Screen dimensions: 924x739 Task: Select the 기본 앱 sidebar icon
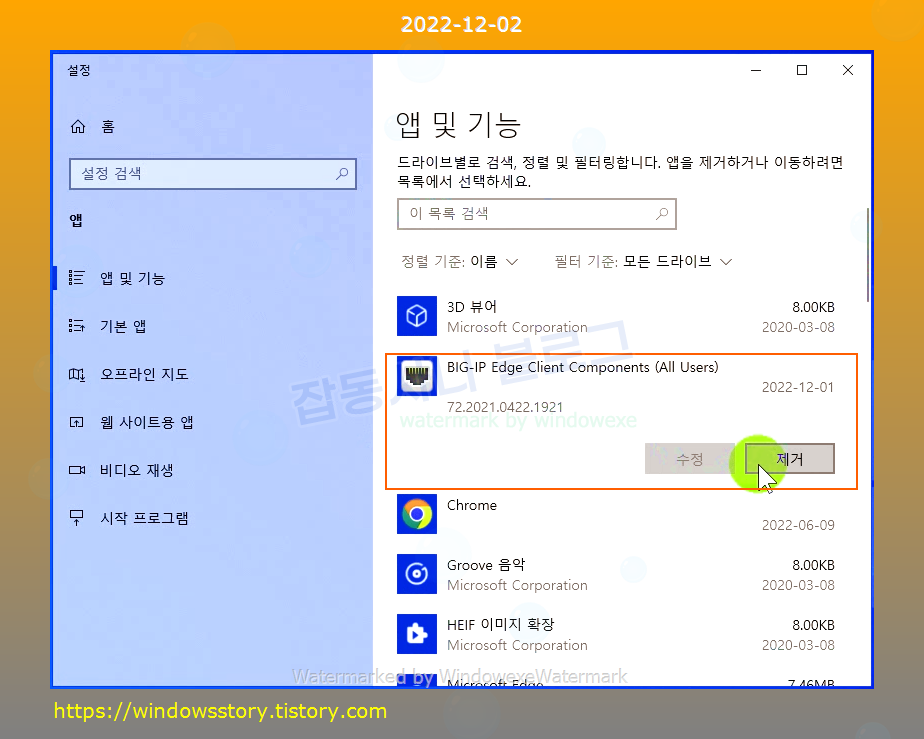click(77, 326)
